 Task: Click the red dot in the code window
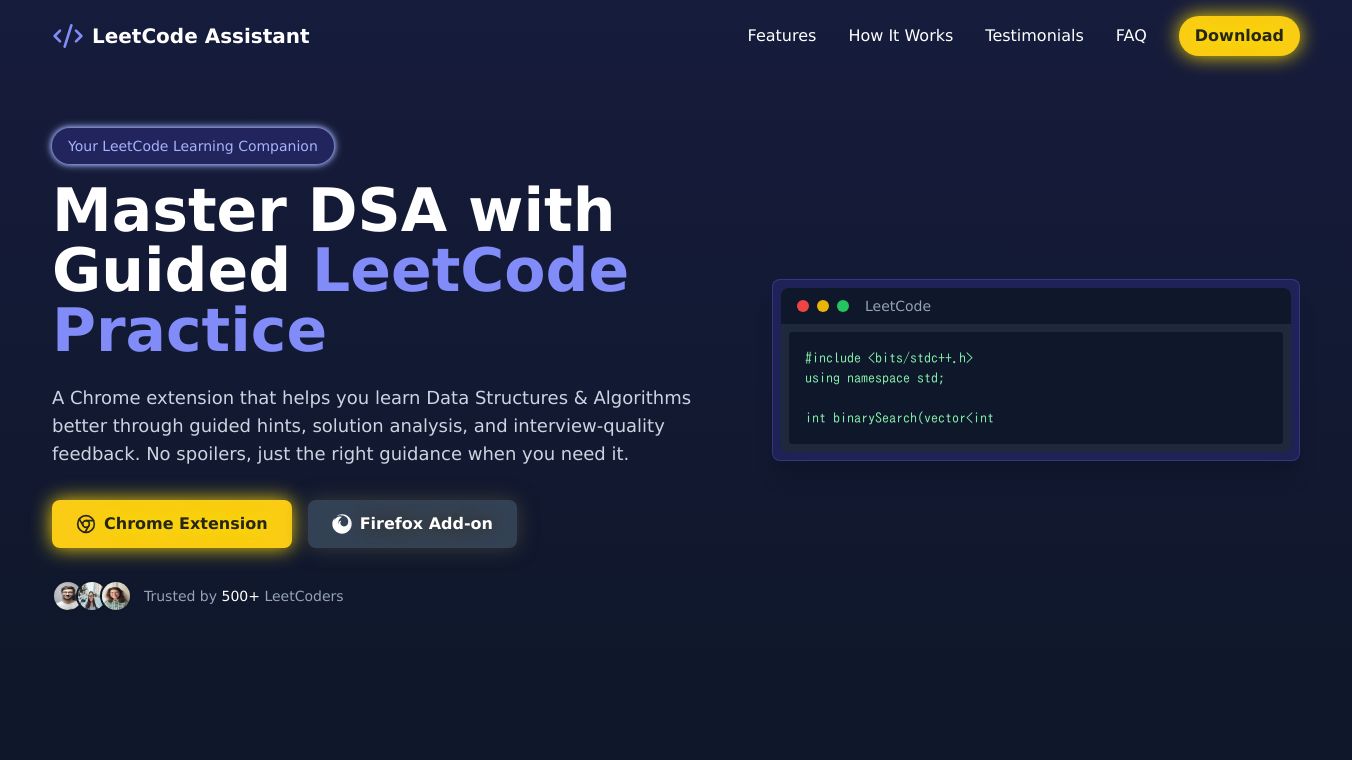pyautogui.click(x=803, y=306)
